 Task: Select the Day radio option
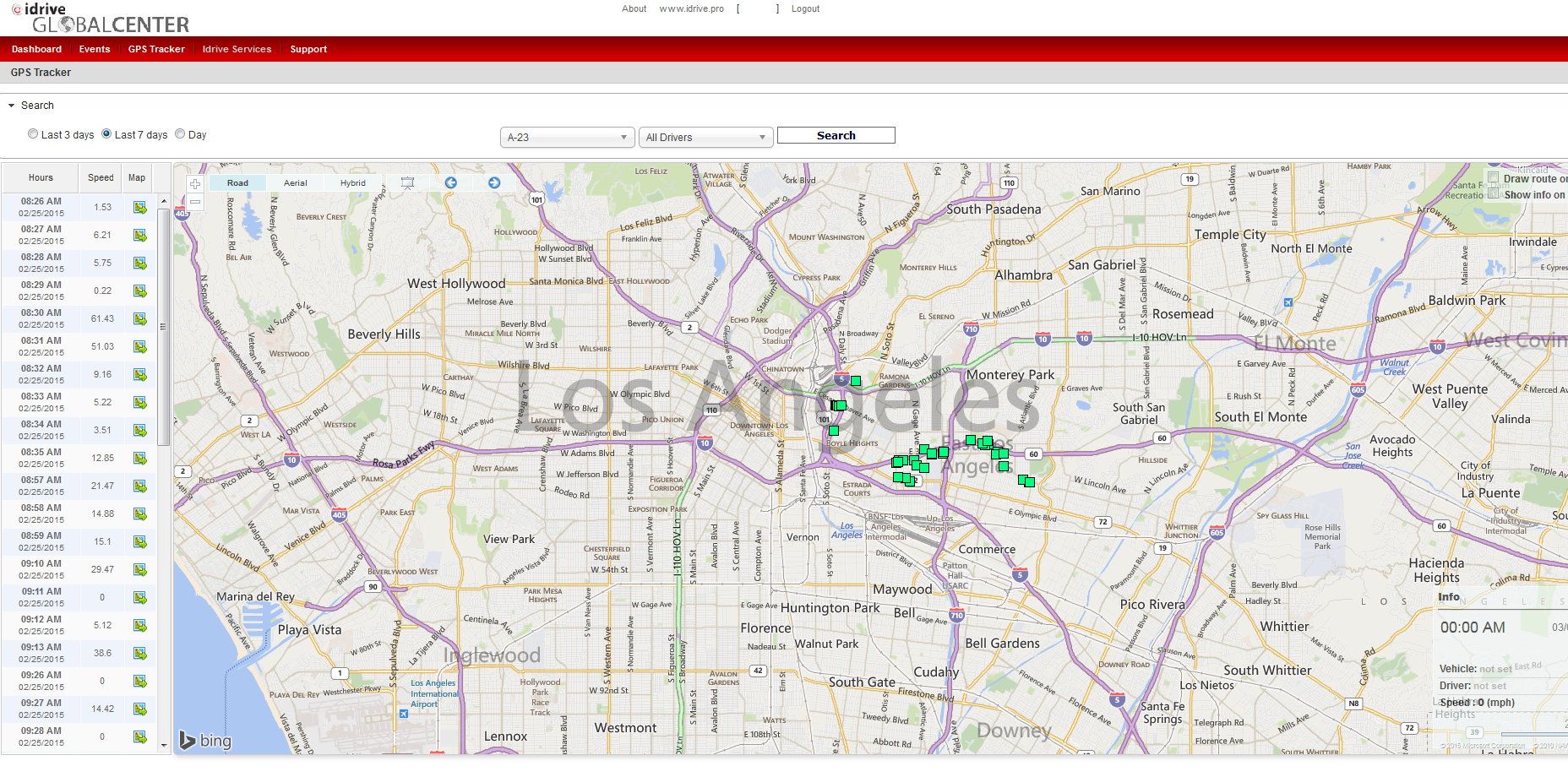click(180, 134)
